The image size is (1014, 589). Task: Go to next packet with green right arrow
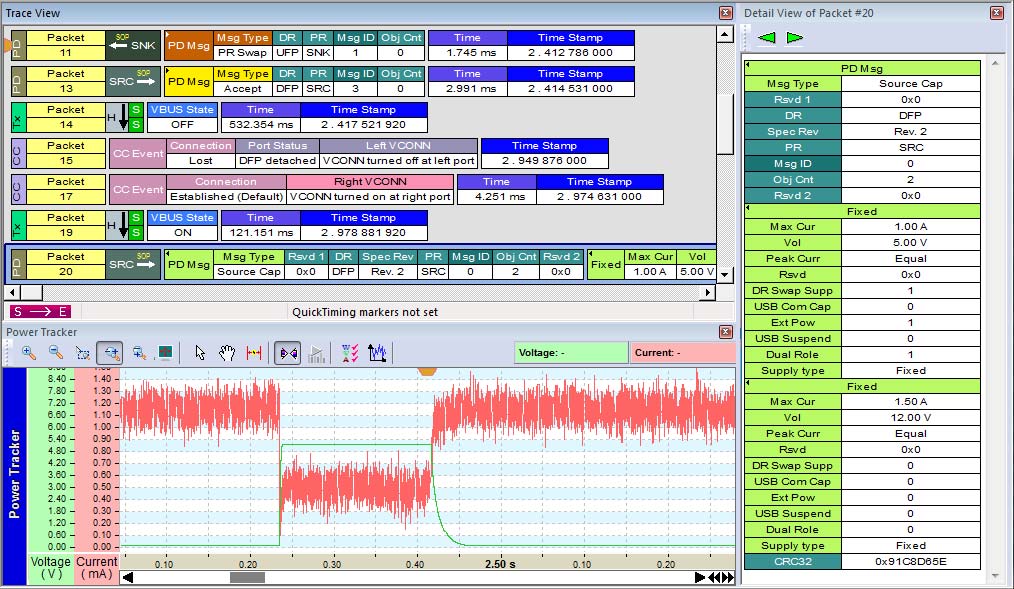(x=795, y=38)
